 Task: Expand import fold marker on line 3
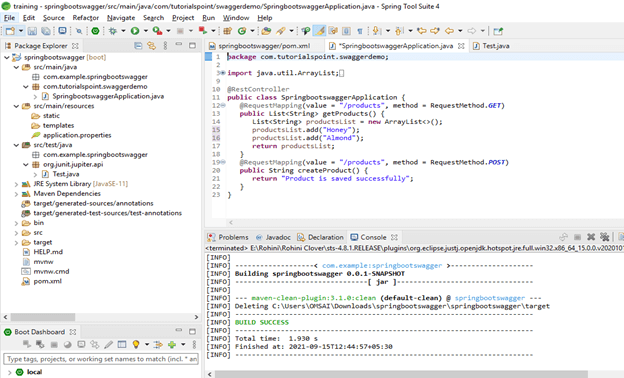point(223,73)
